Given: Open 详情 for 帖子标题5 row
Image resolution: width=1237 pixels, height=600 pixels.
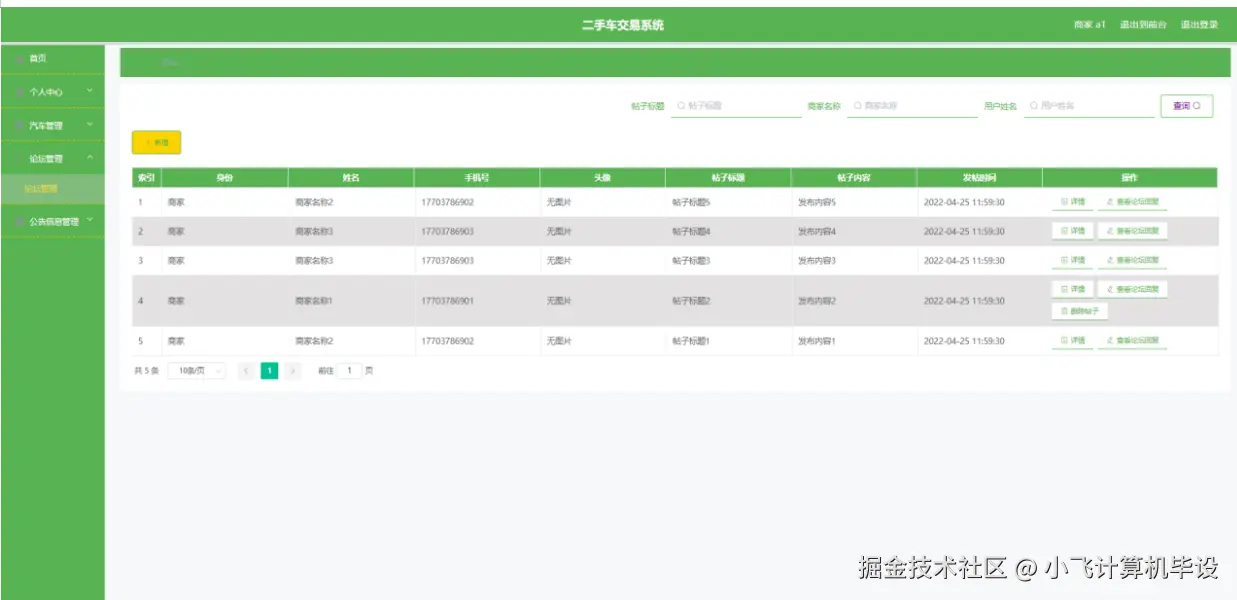Looking at the screenshot, I should point(1072,202).
